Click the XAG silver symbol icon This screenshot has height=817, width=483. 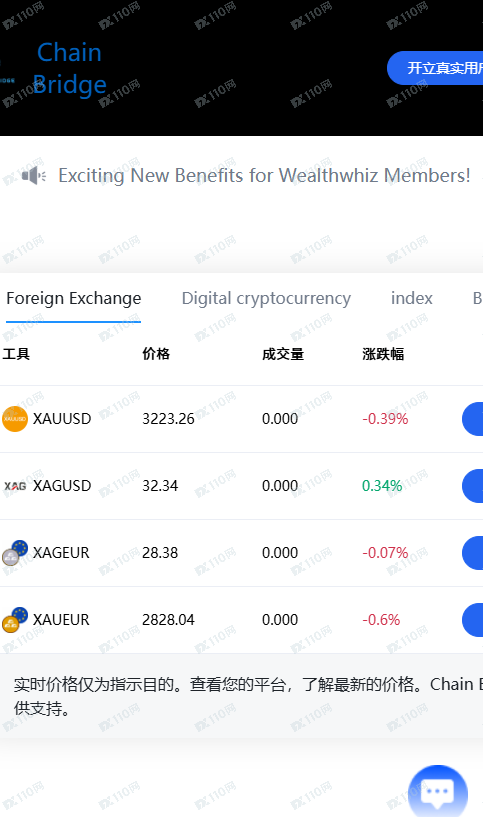(x=15, y=486)
